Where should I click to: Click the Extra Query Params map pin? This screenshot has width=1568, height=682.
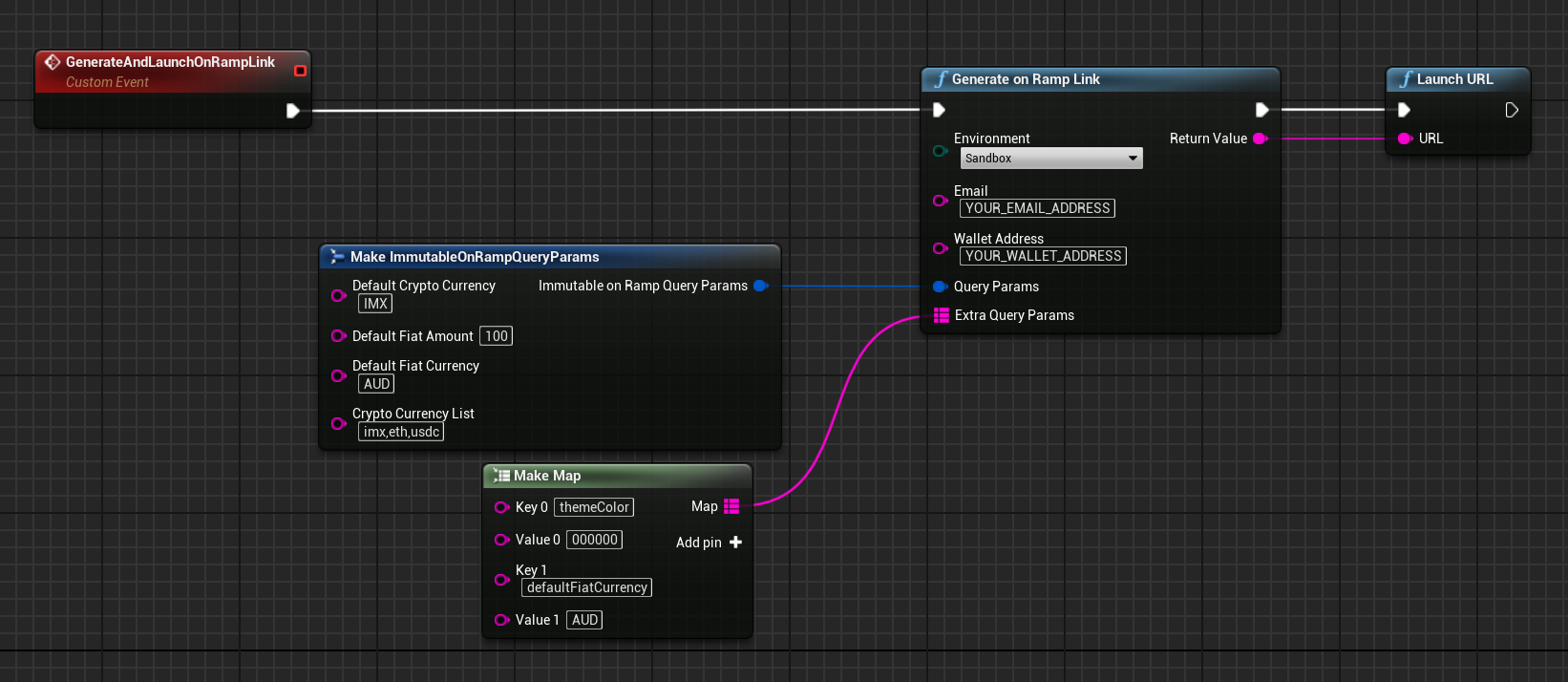tap(941, 315)
